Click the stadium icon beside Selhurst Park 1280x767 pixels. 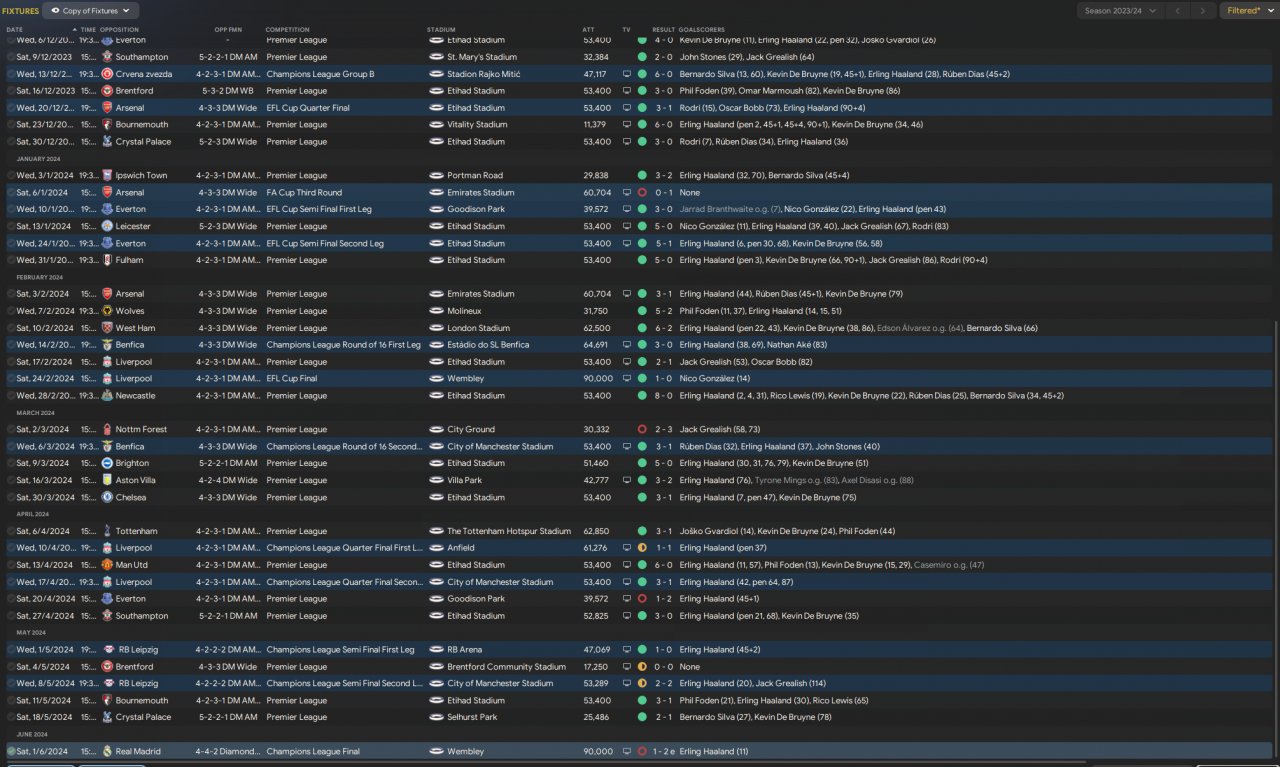[x=436, y=717]
